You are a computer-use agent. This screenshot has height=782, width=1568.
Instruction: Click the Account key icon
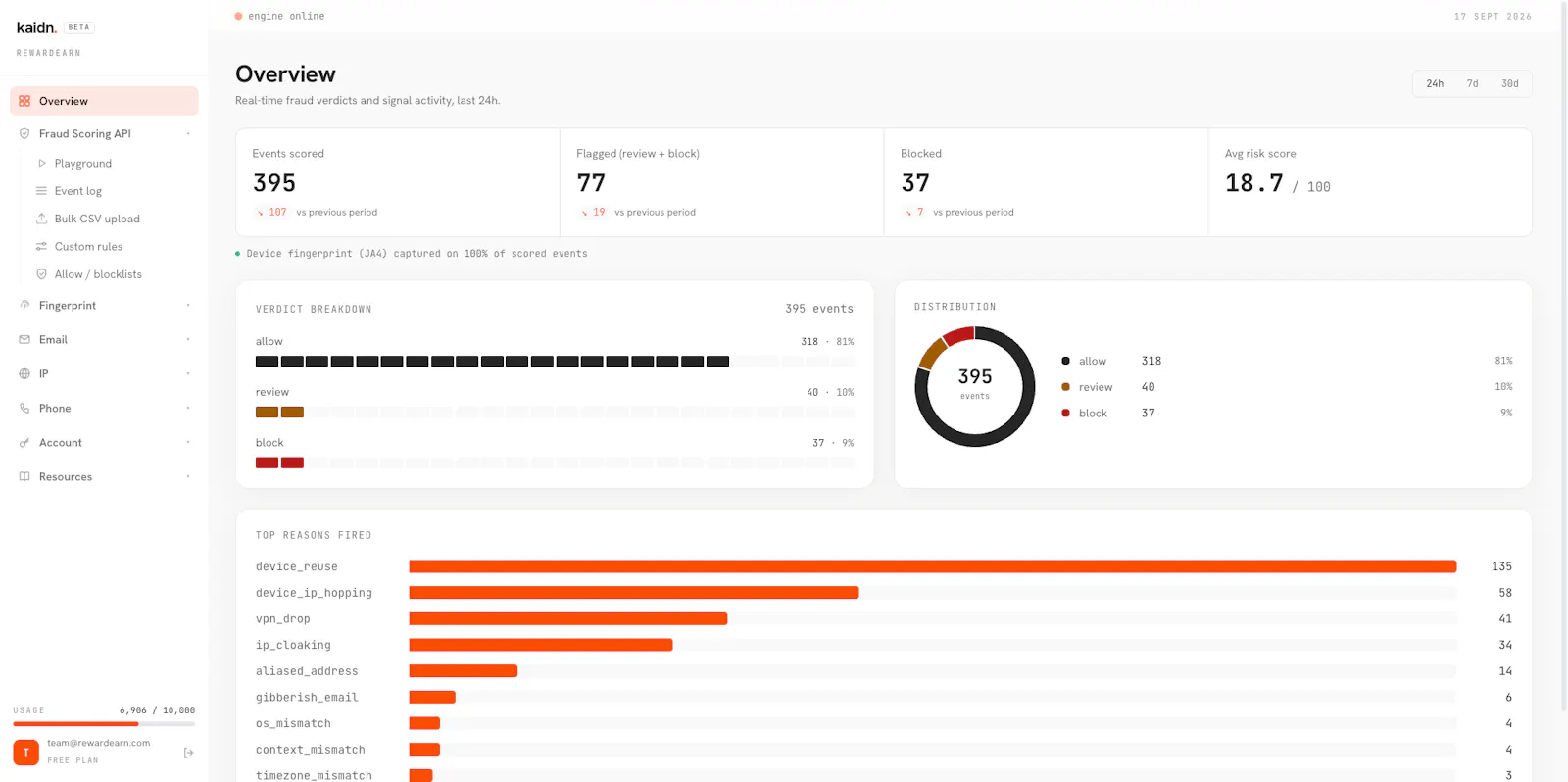click(24, 443)
